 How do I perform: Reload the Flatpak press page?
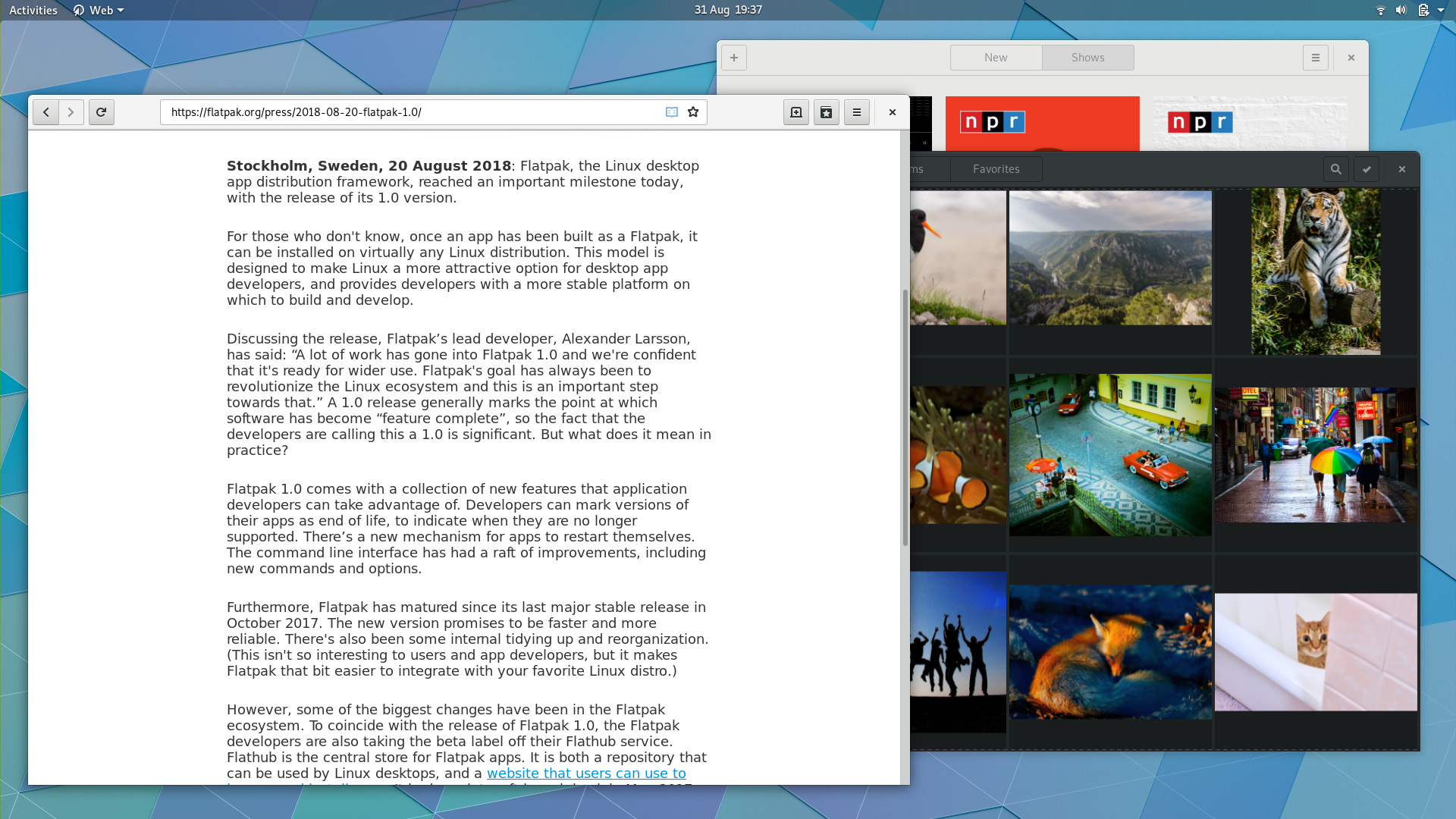click(101, 112)
